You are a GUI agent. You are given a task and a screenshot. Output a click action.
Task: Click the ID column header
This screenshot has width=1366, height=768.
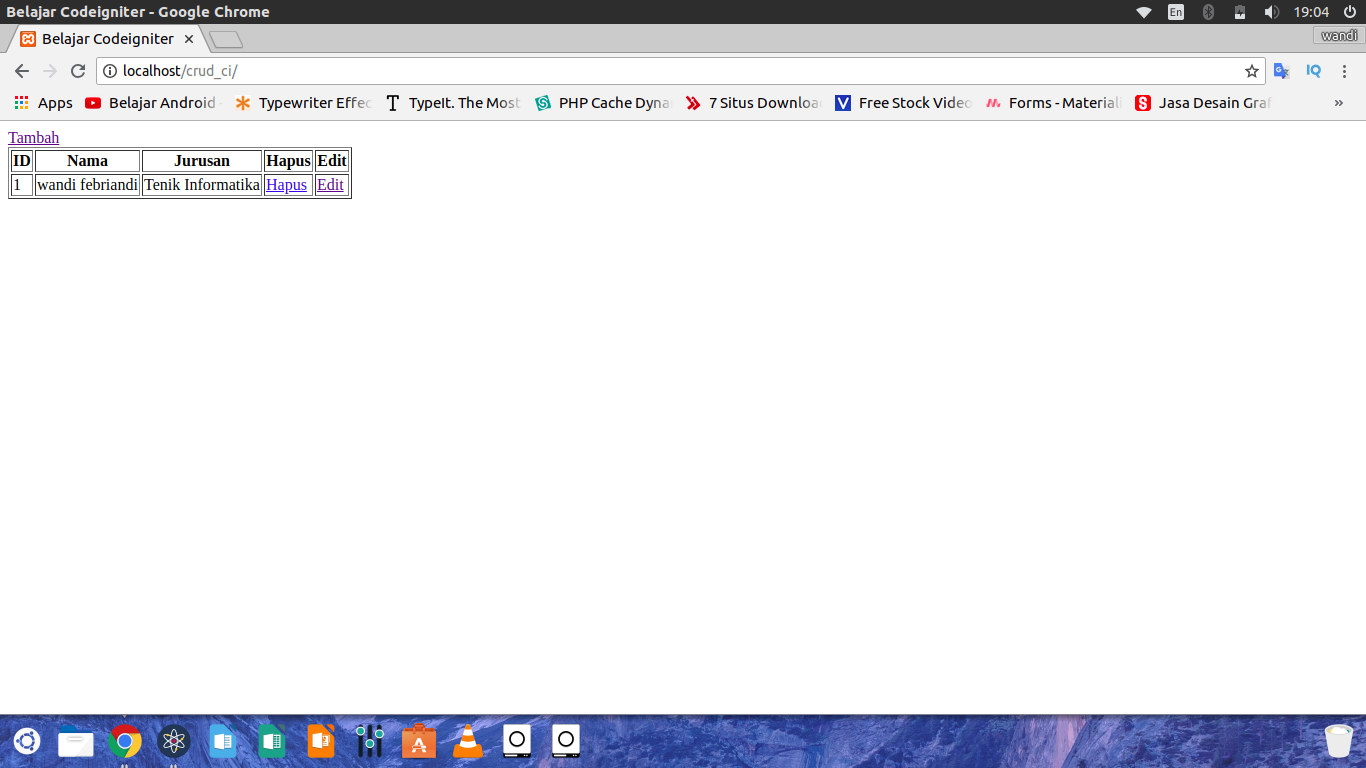(x=22, y=161)
